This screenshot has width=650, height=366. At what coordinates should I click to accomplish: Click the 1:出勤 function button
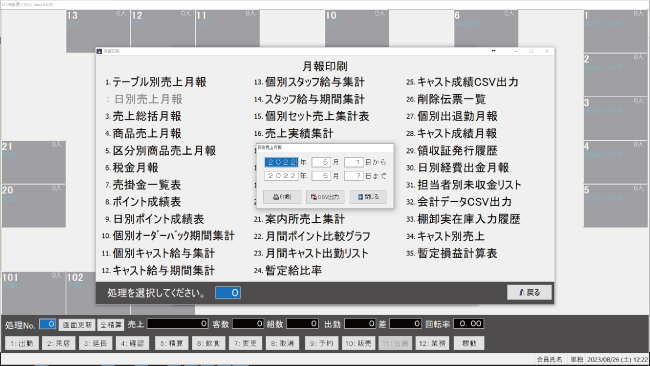pyautogui.click(x=22, y=343)
